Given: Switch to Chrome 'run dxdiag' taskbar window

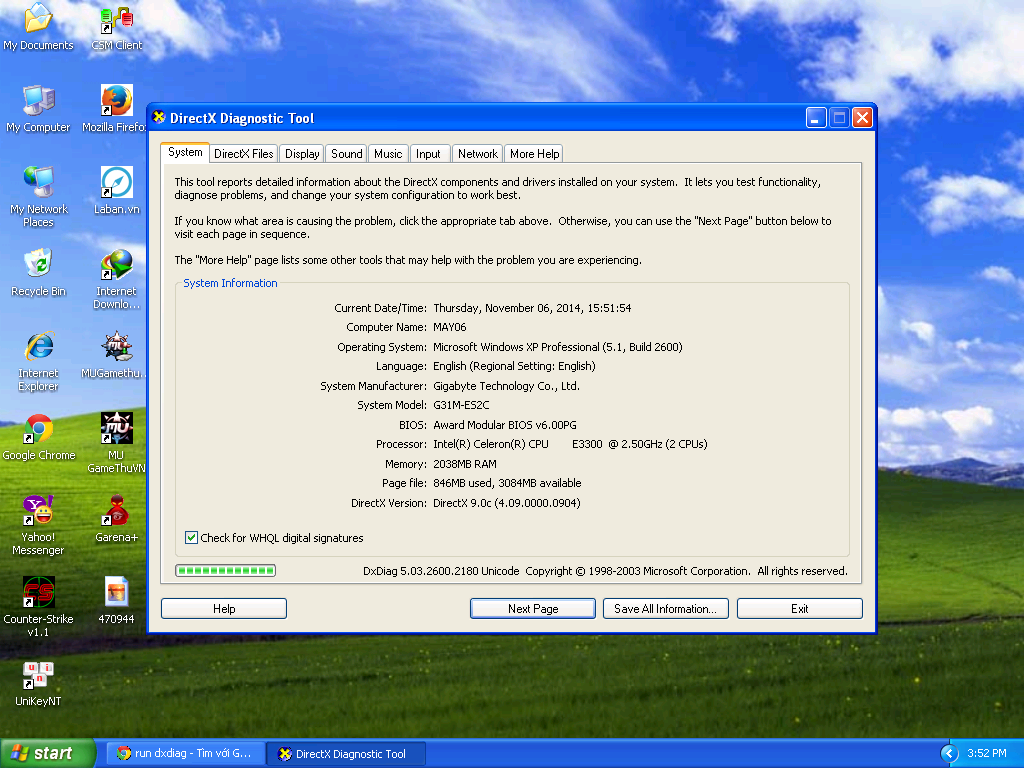Looking at the screenshot, I should pos(184,754).
